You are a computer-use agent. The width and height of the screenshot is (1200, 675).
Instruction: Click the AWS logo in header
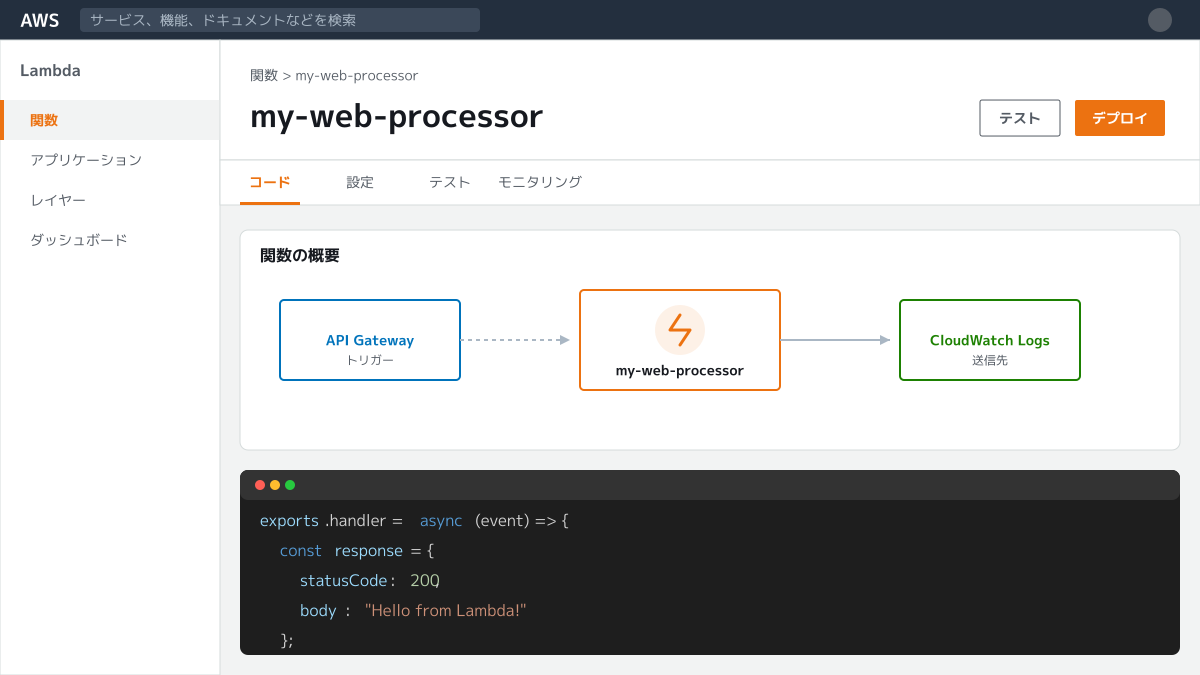coord(40,20)
